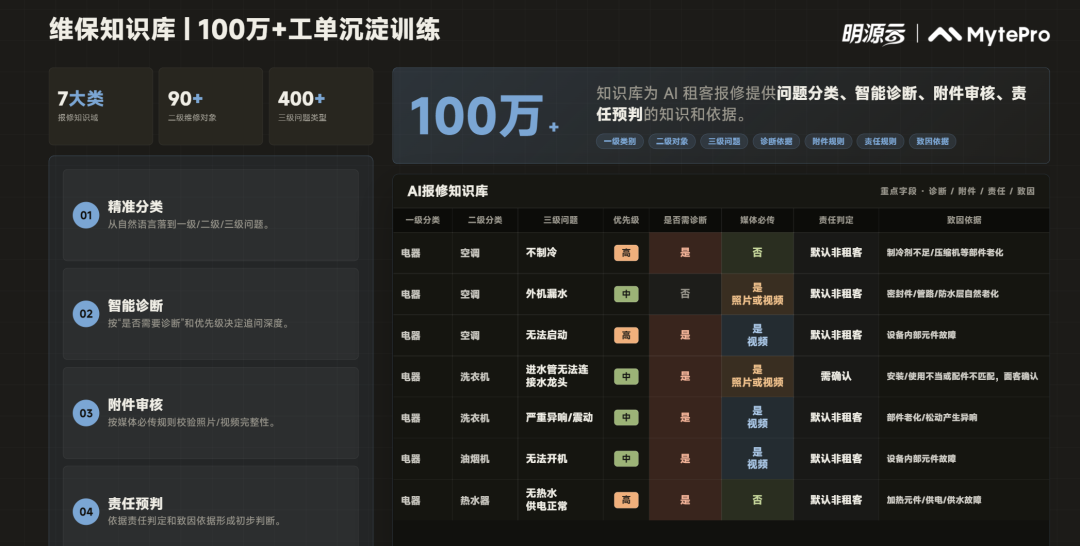Click 否 diagnosis cell in 外机漏水 row

click(685, 294)
